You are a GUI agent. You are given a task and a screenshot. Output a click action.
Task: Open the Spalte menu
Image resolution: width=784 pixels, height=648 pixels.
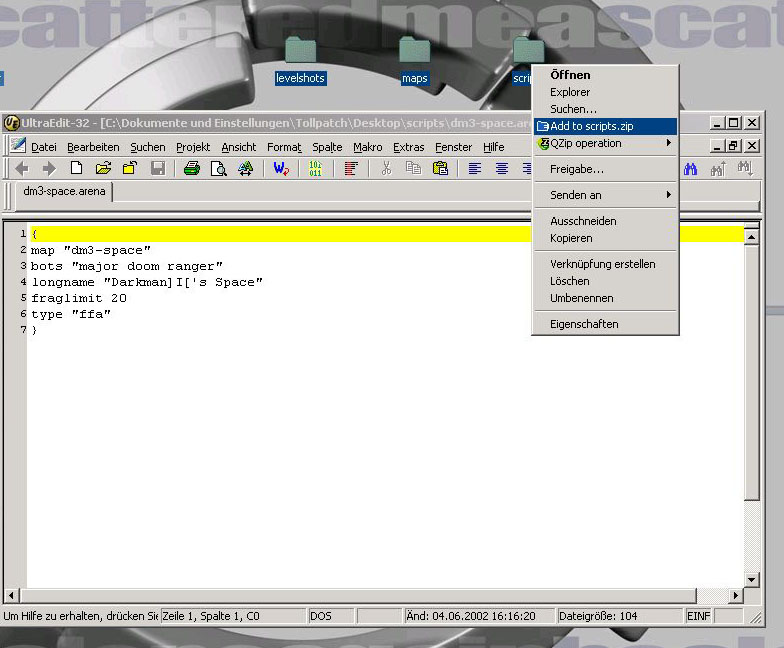click(327, 147)
